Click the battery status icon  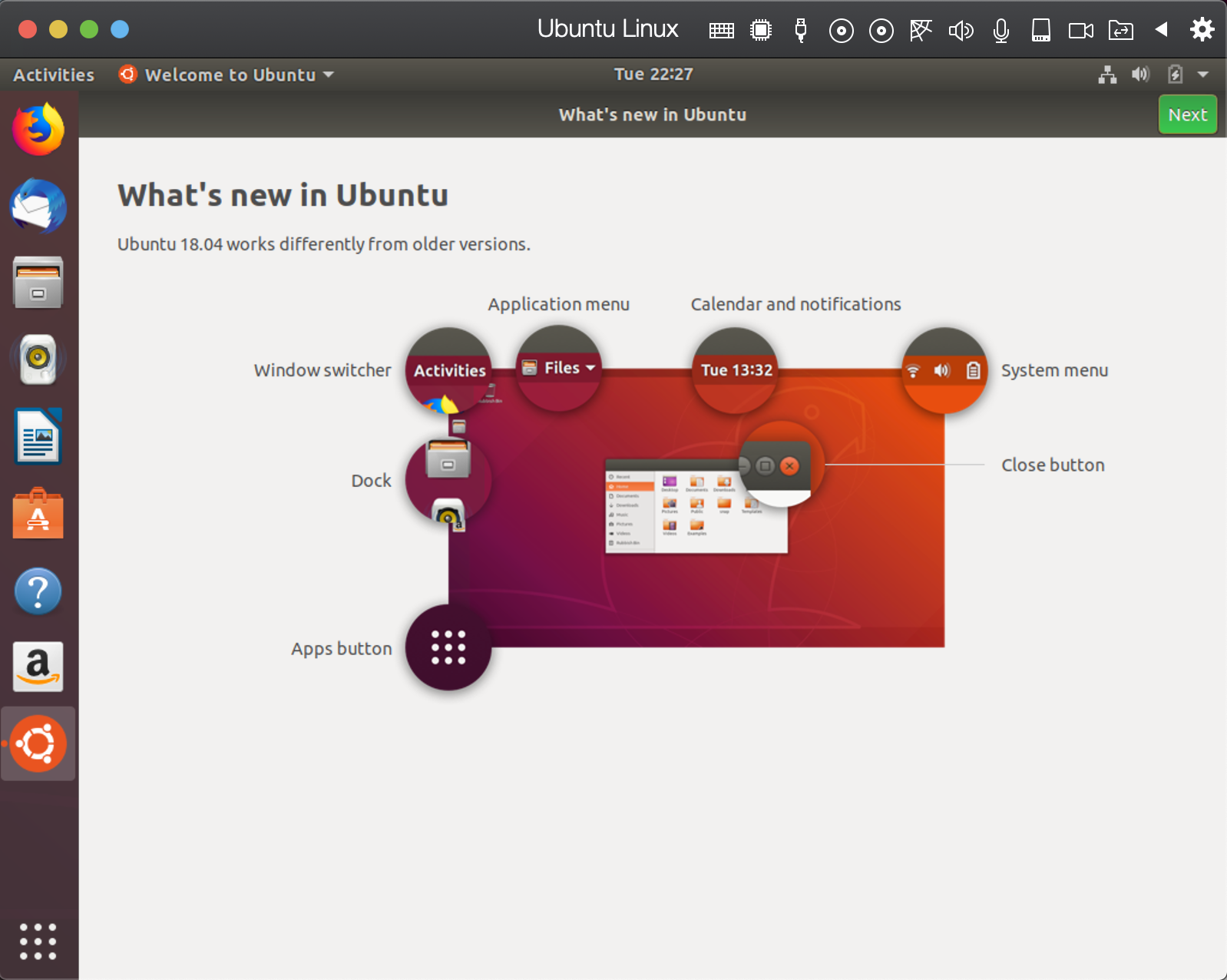(1175, 74)
